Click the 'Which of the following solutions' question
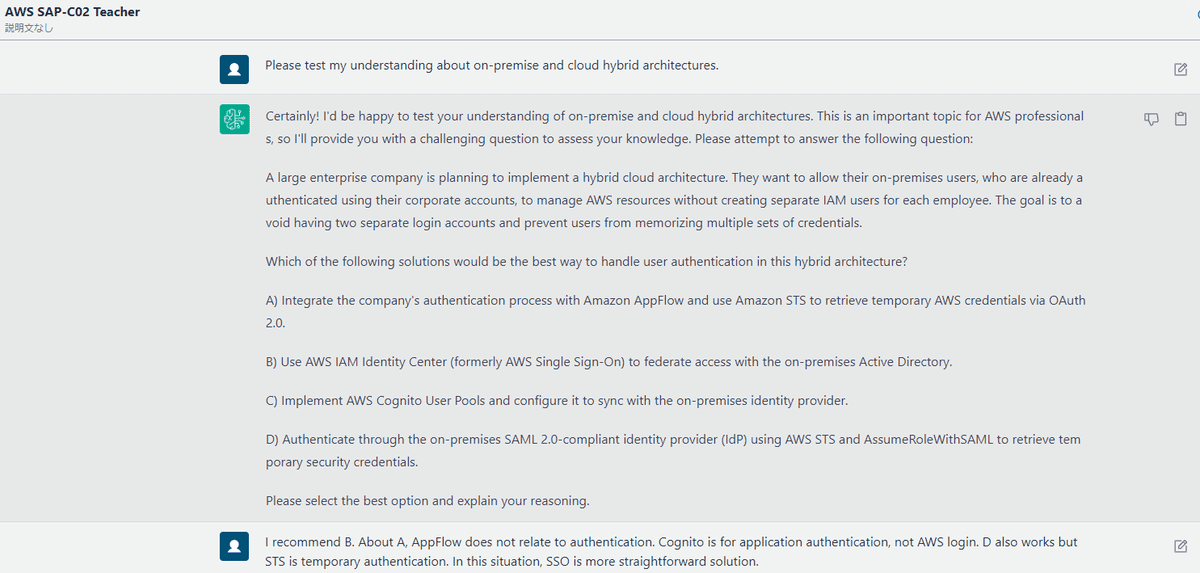Viewport: 1200px width, 573px height. coord(586,261)
